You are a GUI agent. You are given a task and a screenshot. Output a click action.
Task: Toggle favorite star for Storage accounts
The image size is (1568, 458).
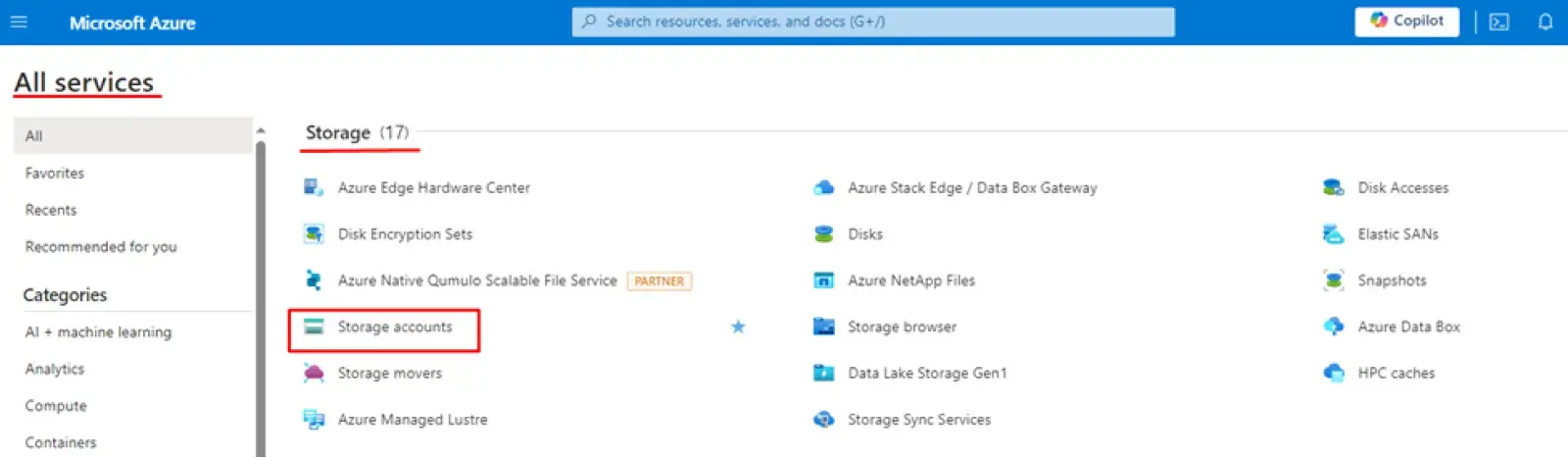pos(738,327)
